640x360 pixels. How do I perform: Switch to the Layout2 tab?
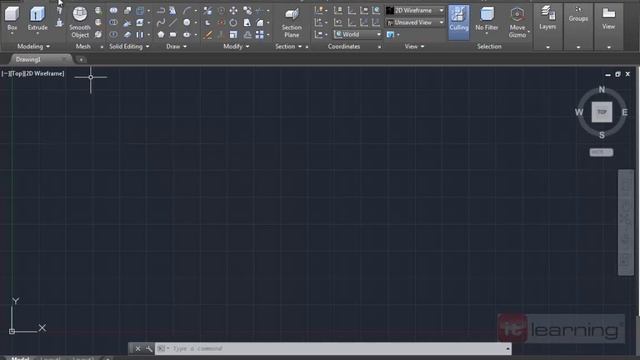coord(83,358)
